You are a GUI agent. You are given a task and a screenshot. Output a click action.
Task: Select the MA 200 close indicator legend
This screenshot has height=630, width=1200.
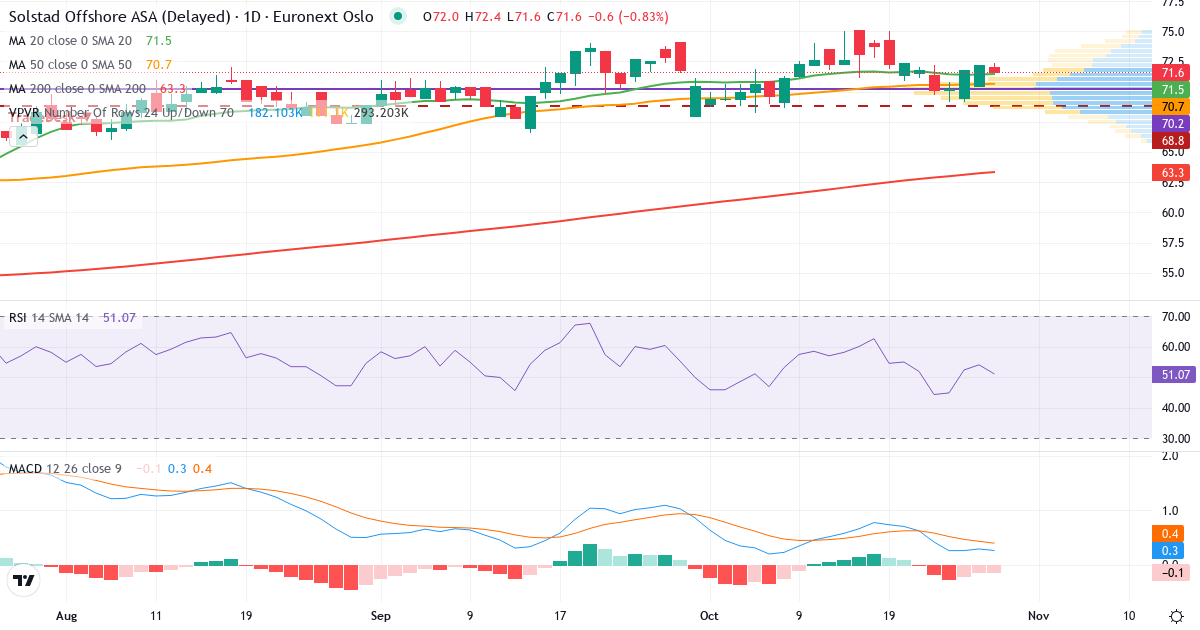(x=78, y=89)
